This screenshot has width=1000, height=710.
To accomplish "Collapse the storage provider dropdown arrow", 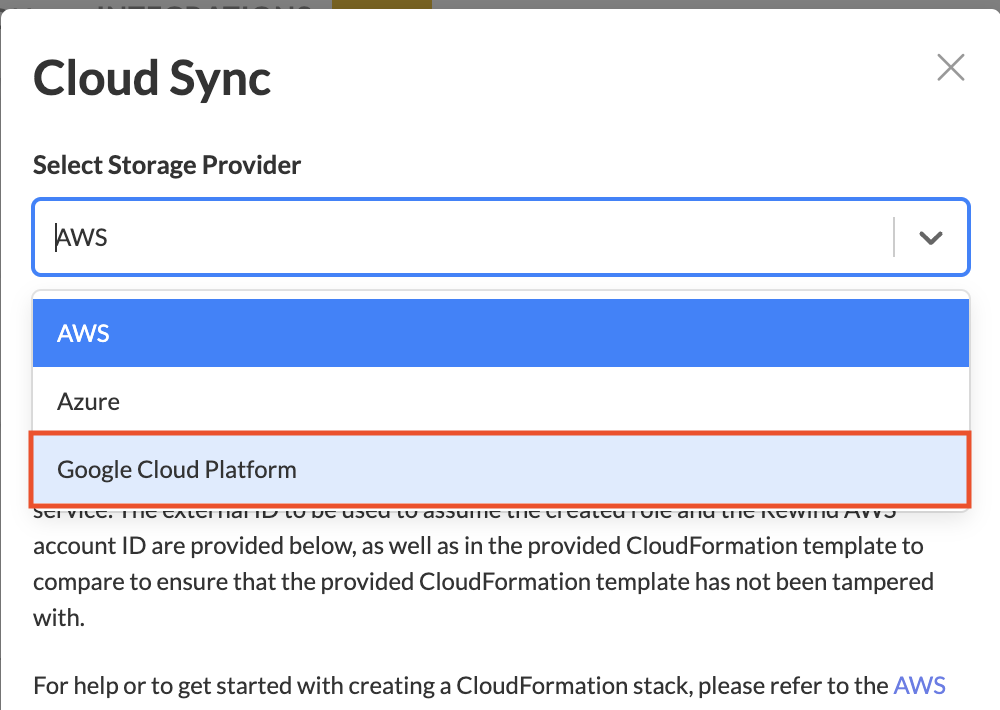I will pos(931,238).
